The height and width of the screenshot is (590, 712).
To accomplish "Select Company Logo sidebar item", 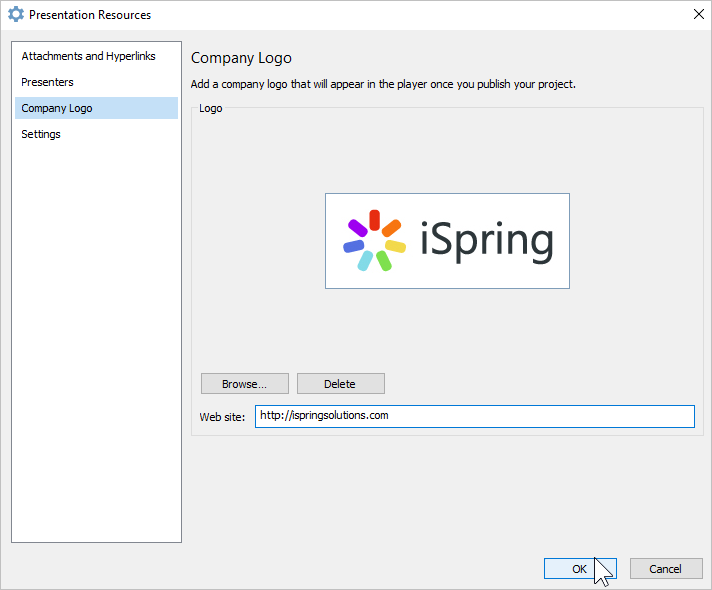I will tap(96, 108).
